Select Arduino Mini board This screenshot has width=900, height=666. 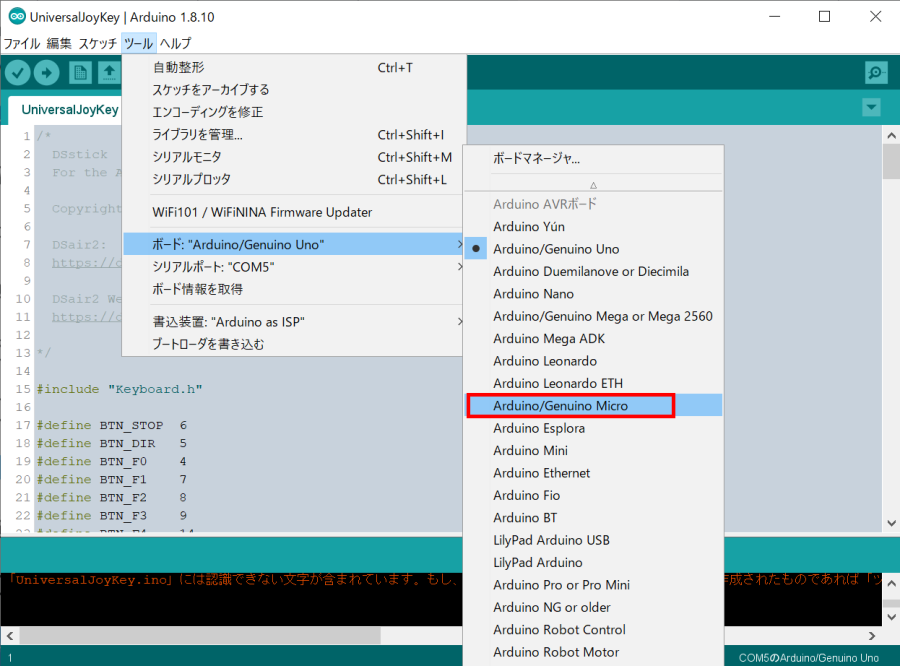click(x=593, y=450)
